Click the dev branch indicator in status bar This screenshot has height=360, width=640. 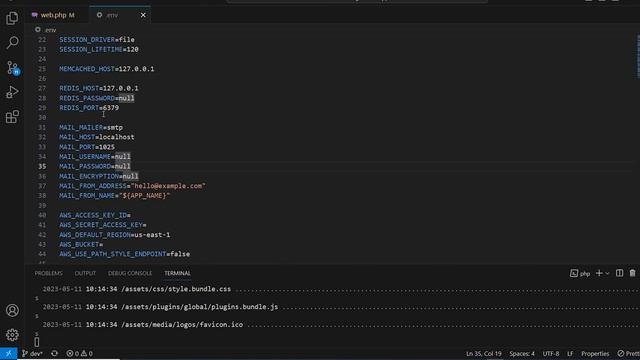(x=32, y=353)
